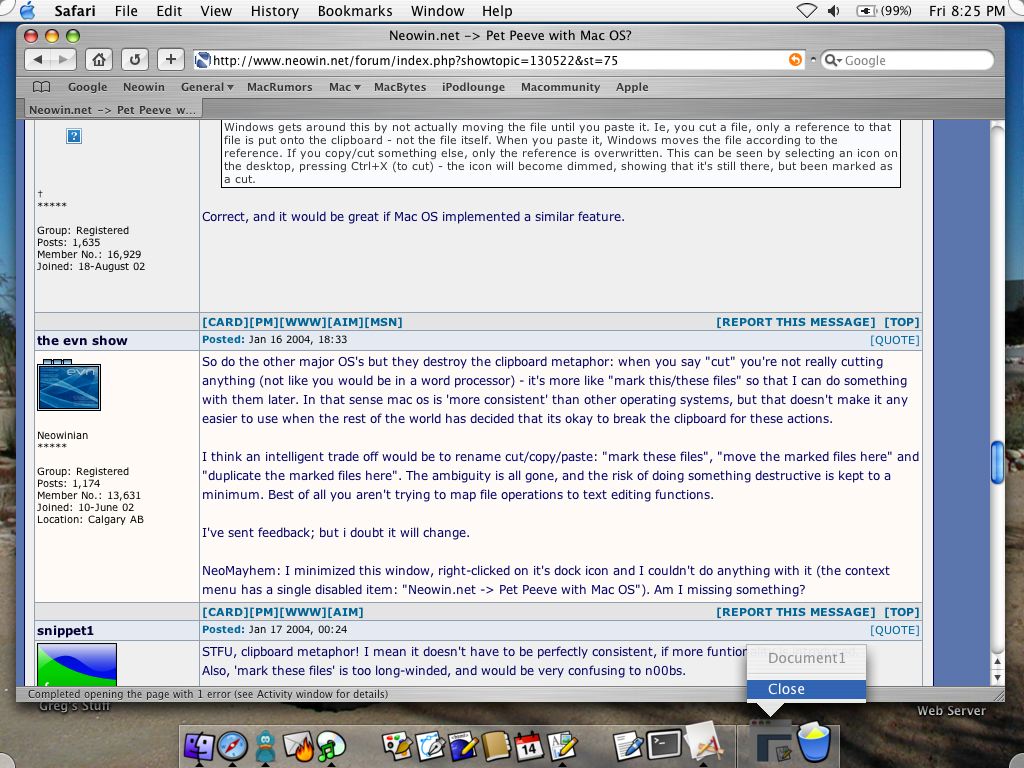Open Finder from the Dock
The image size is (1024, 768).
[x=199, y=746]
